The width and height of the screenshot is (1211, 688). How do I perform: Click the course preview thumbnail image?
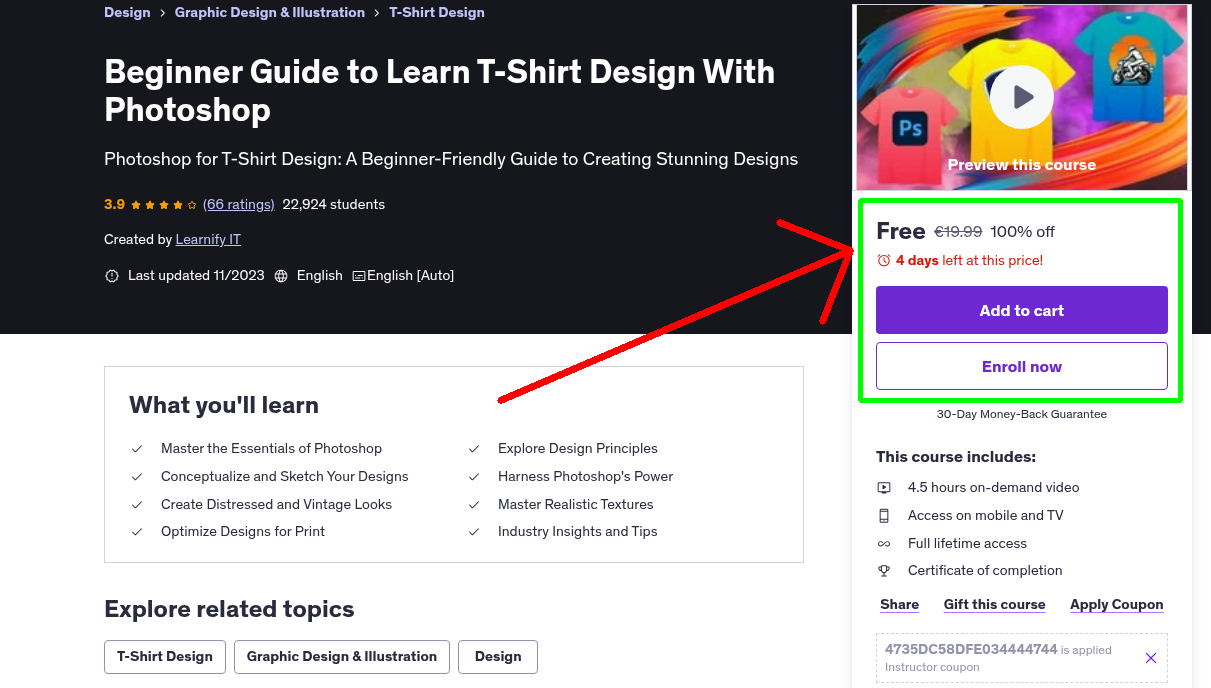tap(1021, 97)
